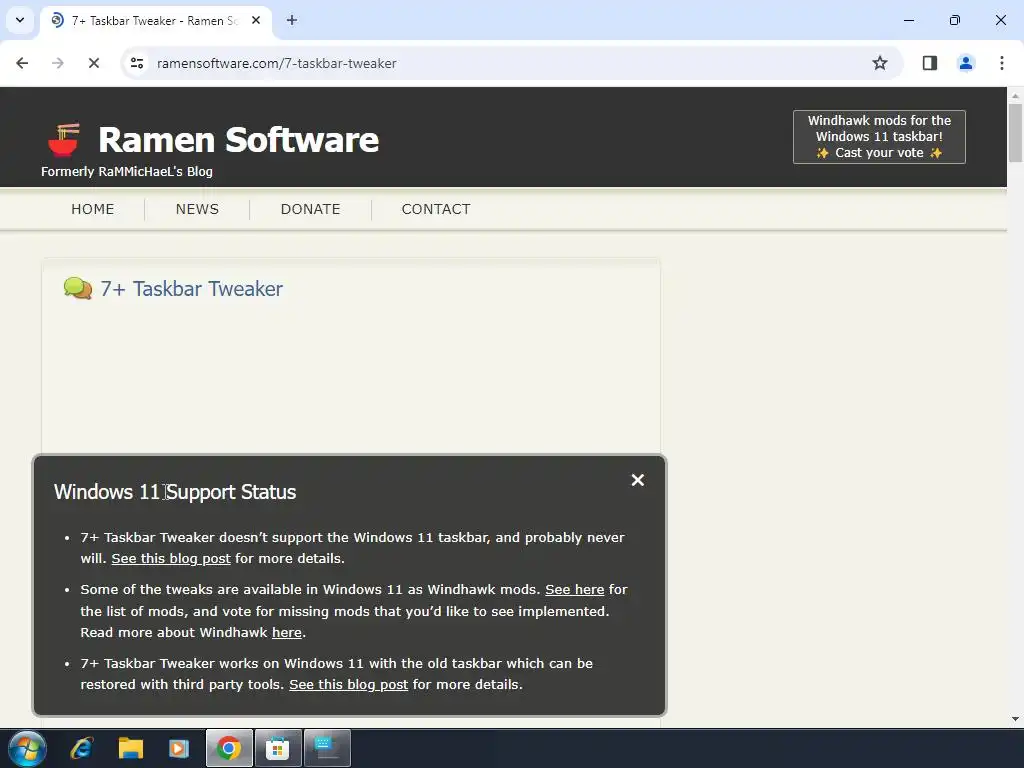The height and width of the screenshot is (768, 1024).
Task: Click the speech bubbles icon beside the heading
Action: click(x=78, y=288)
